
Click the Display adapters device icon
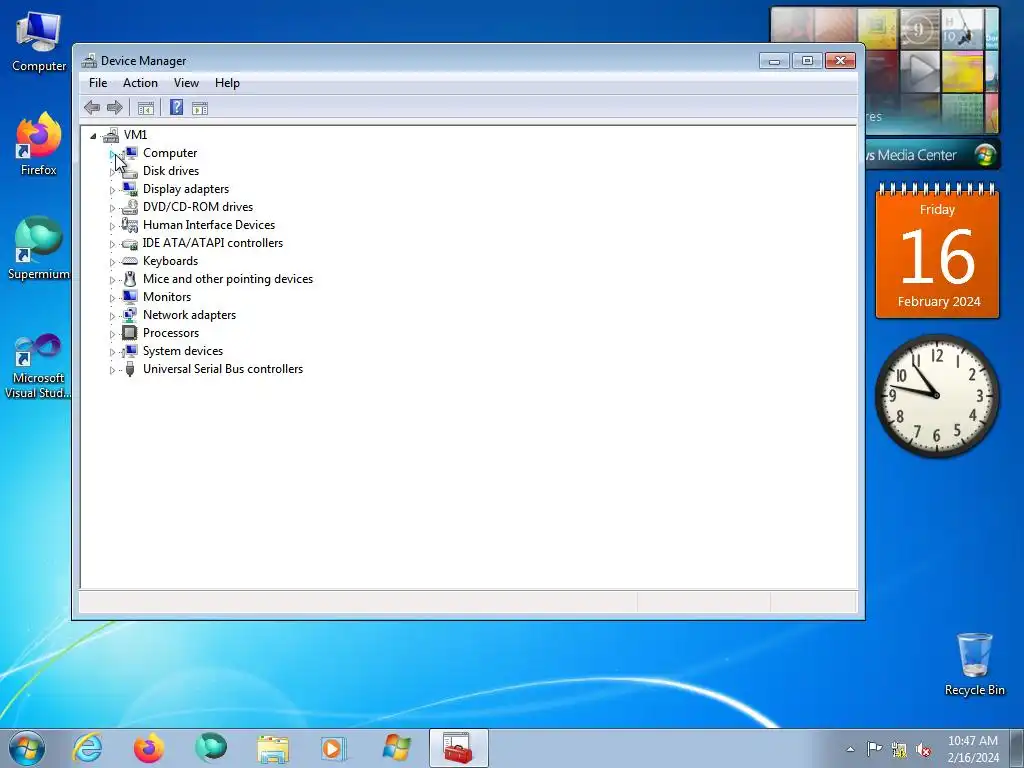130,189
